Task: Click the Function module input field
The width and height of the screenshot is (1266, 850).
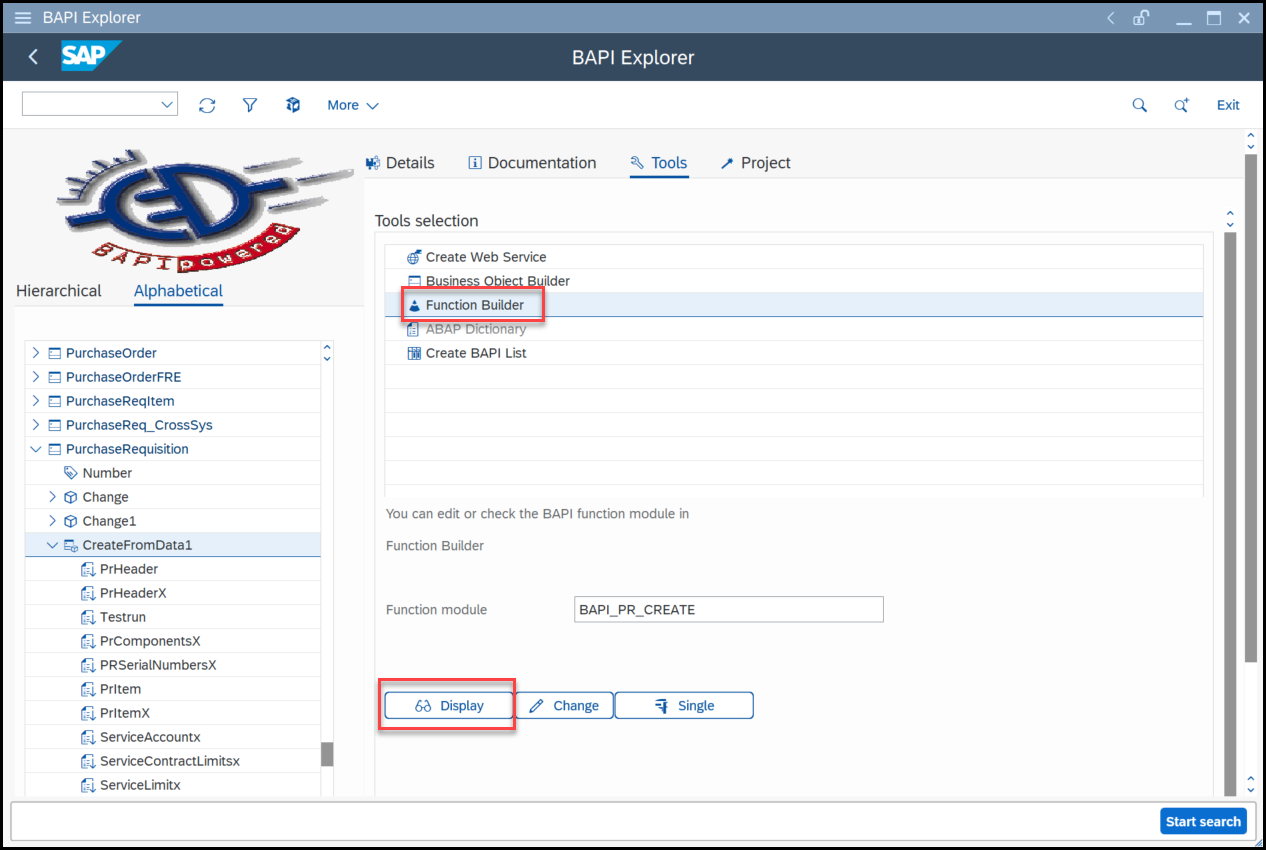Action: 729,609
